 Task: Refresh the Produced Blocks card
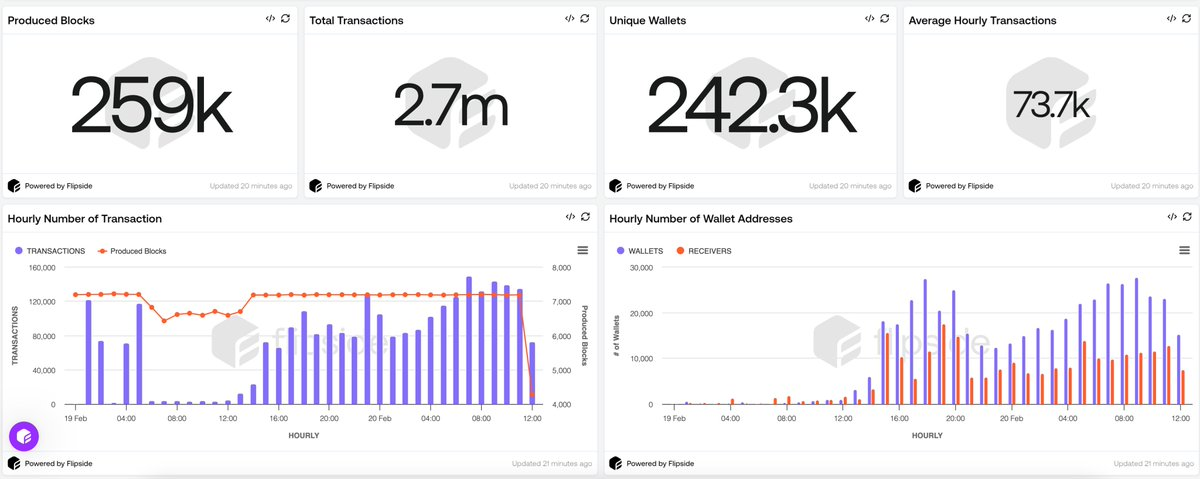286,18
